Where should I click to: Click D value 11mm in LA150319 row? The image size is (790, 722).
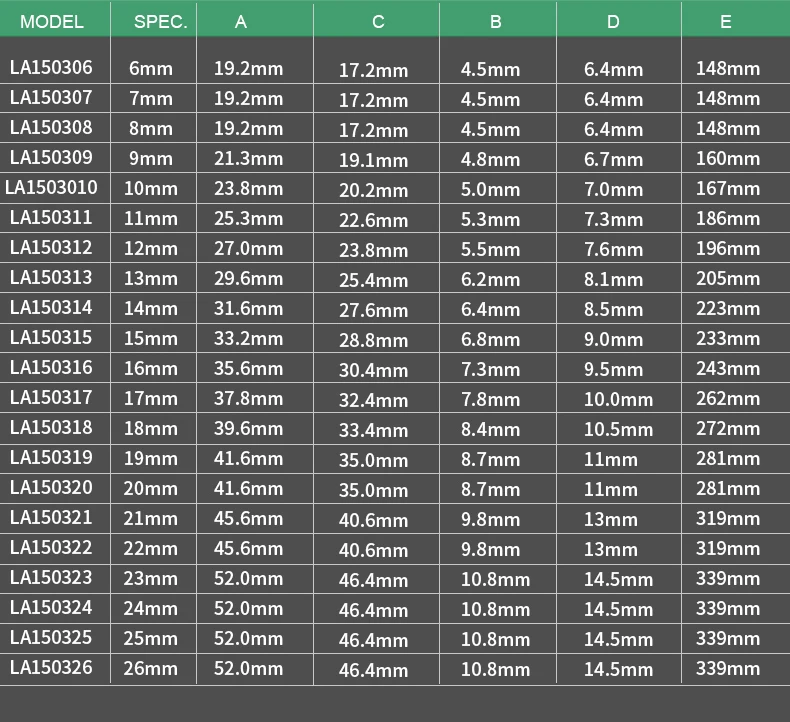pyautogui.click(x=611, y=460)
